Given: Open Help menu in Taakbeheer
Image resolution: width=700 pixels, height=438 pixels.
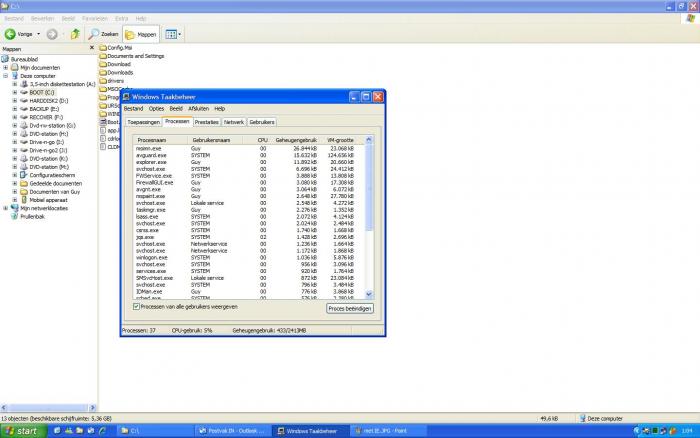Looking at the screenshot, I should (220, 108).
